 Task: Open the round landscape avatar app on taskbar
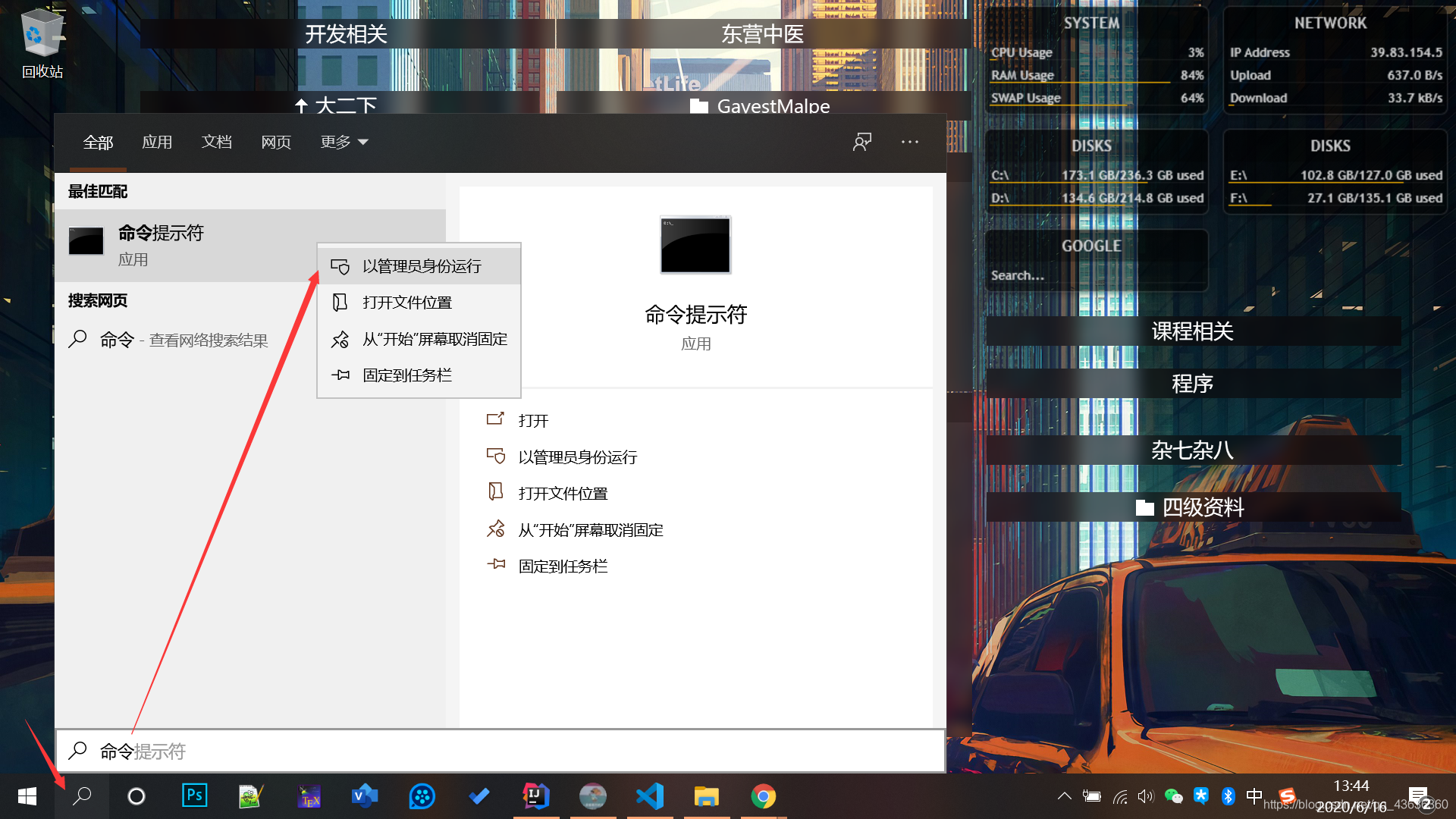coord(593,796)
